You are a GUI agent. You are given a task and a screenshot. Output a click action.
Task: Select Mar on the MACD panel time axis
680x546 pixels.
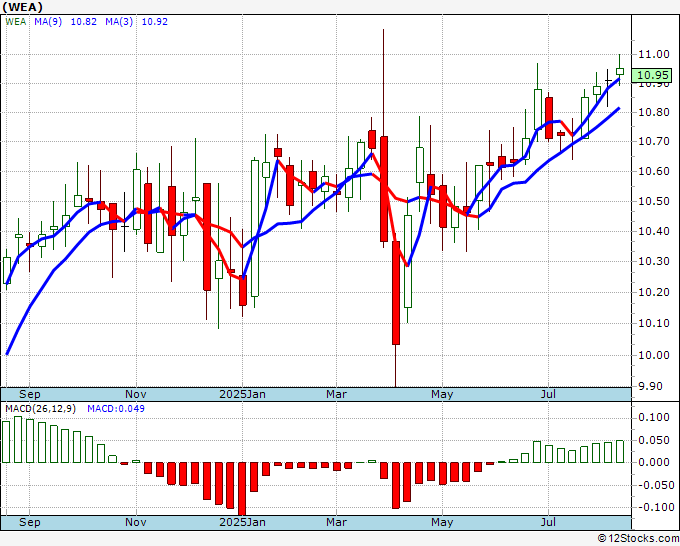(x=337, y=522)
